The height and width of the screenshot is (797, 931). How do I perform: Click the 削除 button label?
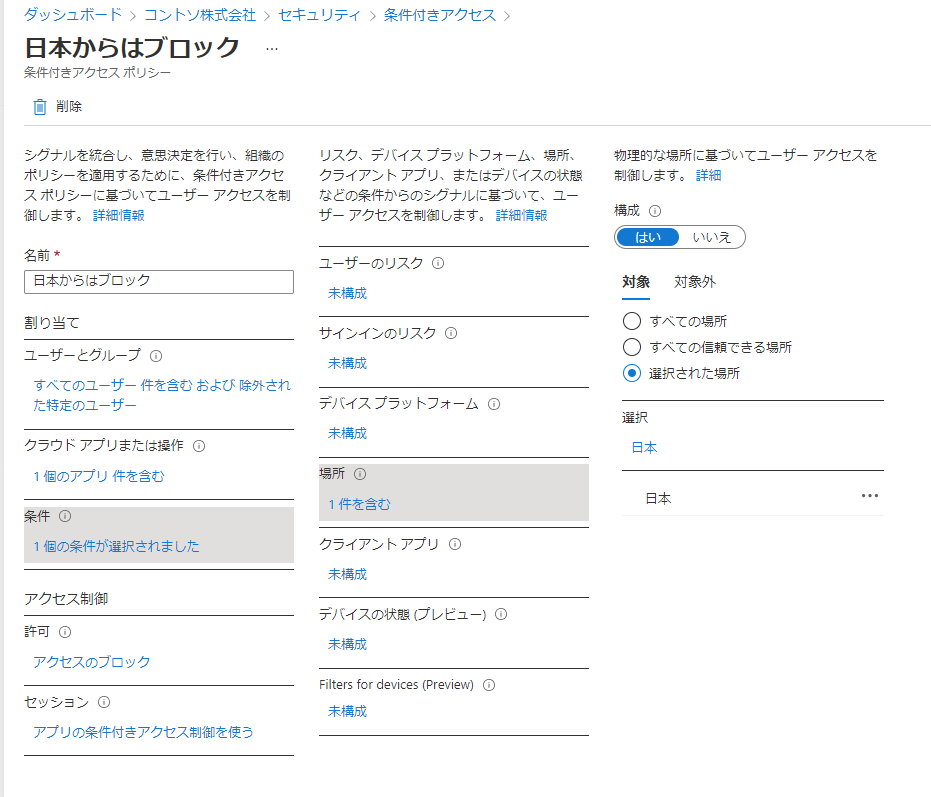69,107
